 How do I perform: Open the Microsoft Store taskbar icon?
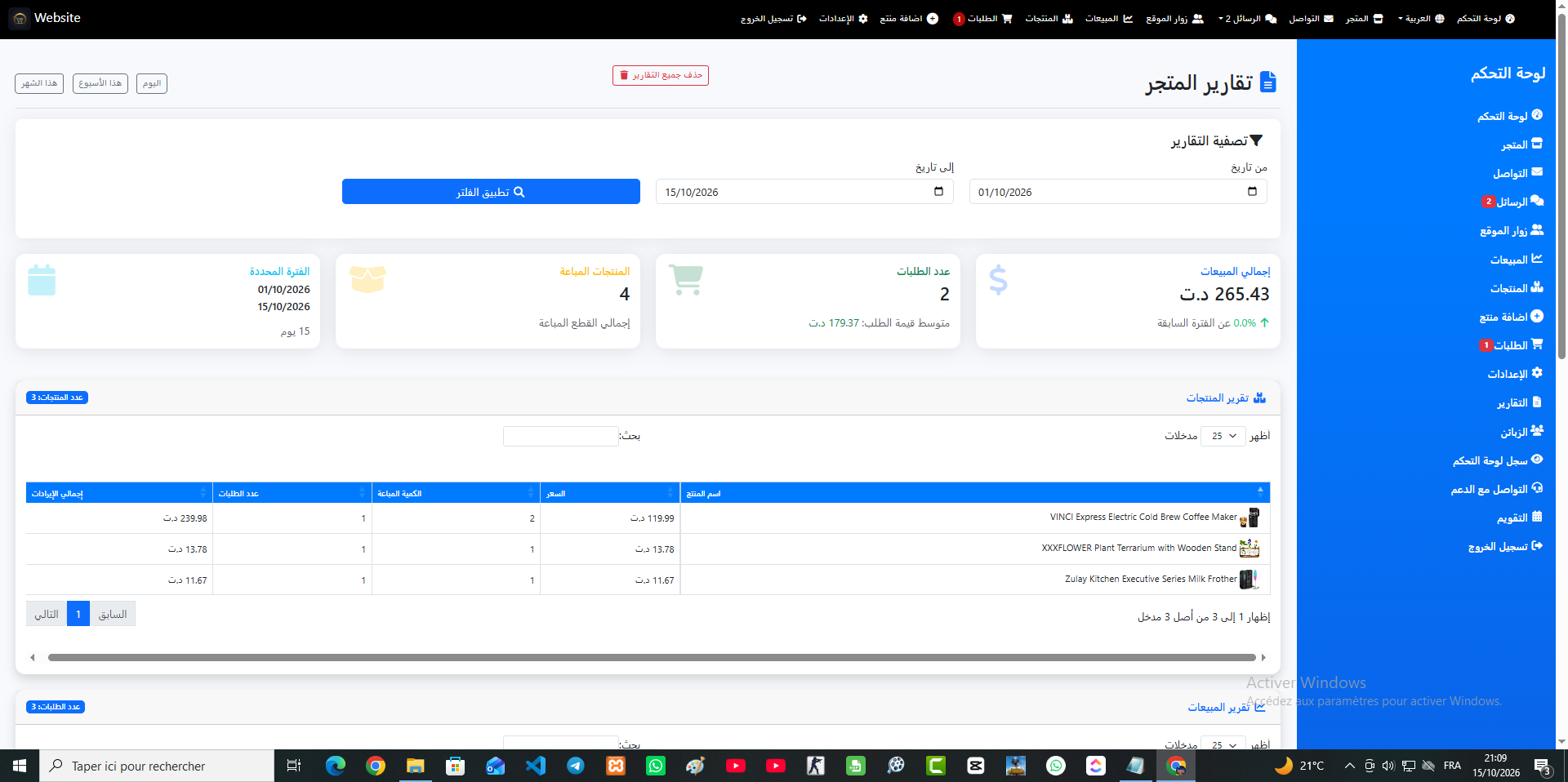(456, 766)
